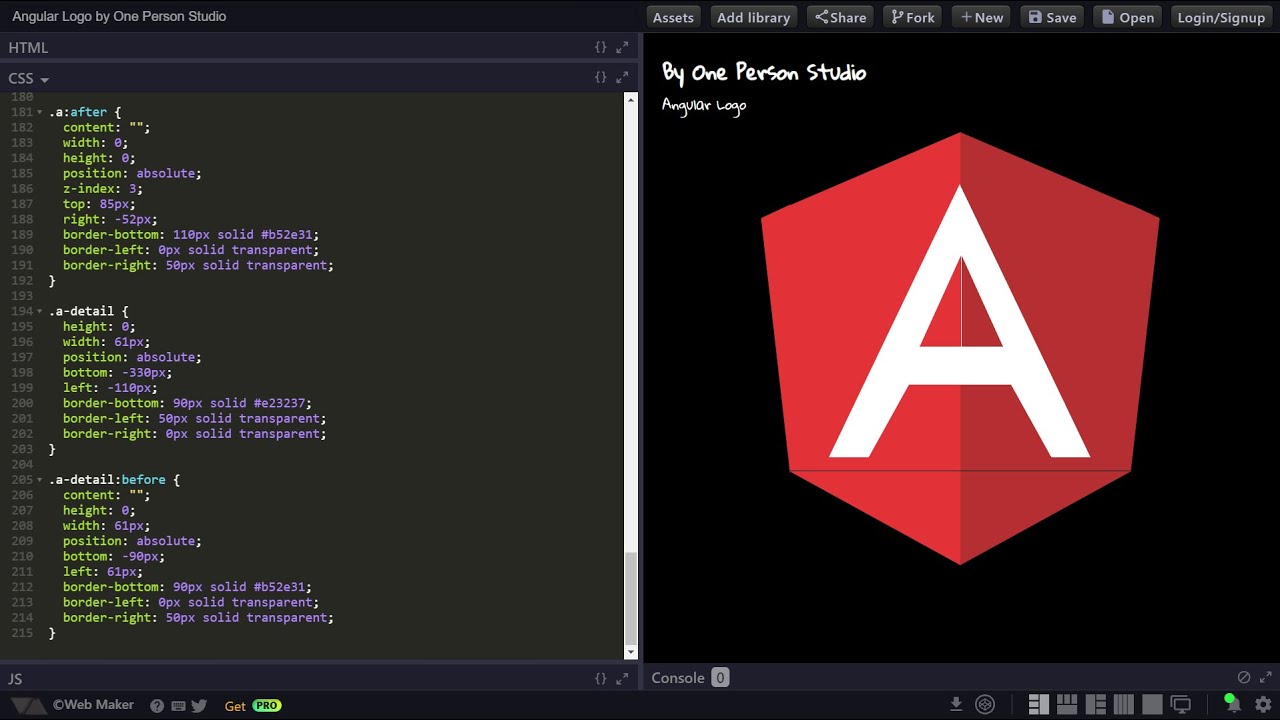This screenshot has width=1280, height=720.
Task: Open preview in detached window icon
Action: pyautogui.click(x=1181, y=704)
